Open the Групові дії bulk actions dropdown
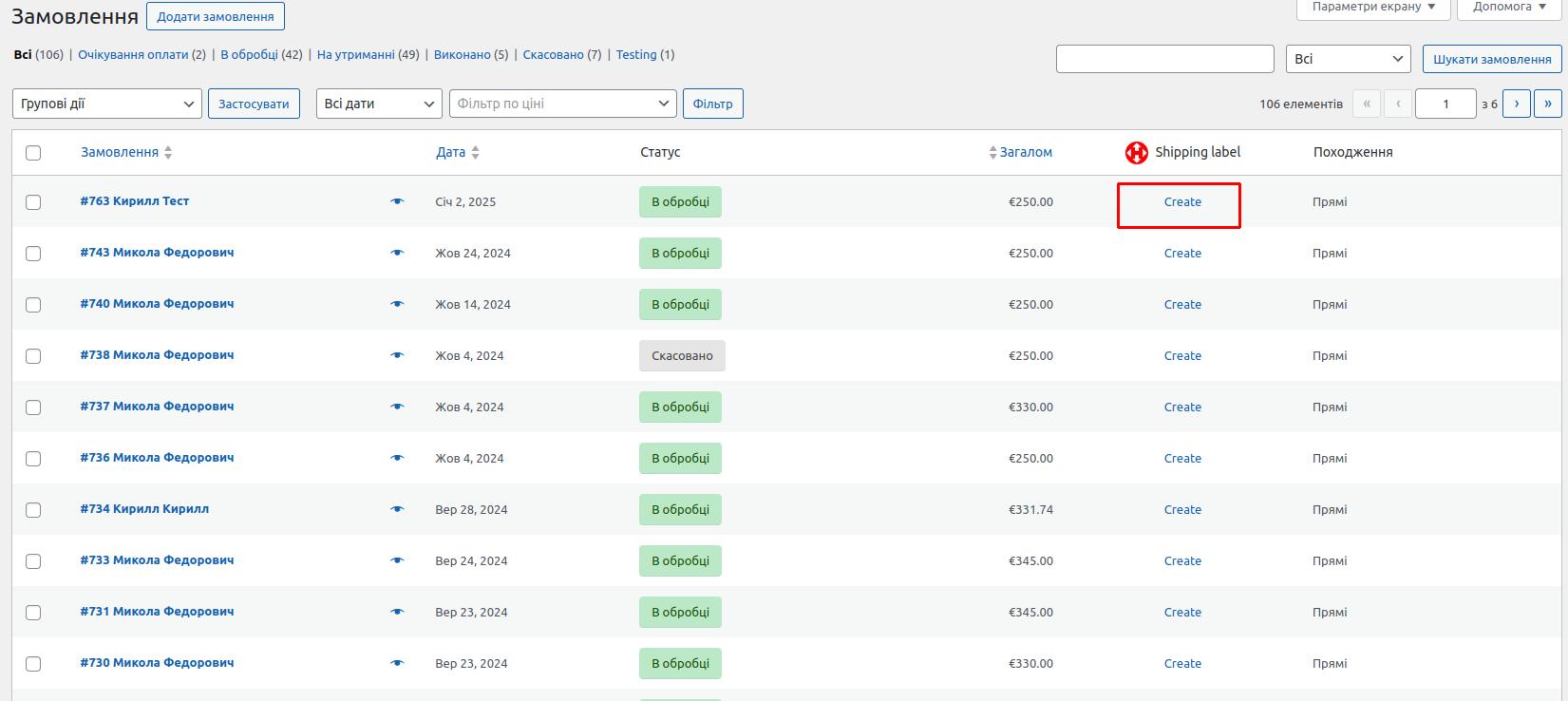The height and width of the screenshot is (701, 1568). click(107, 104)
